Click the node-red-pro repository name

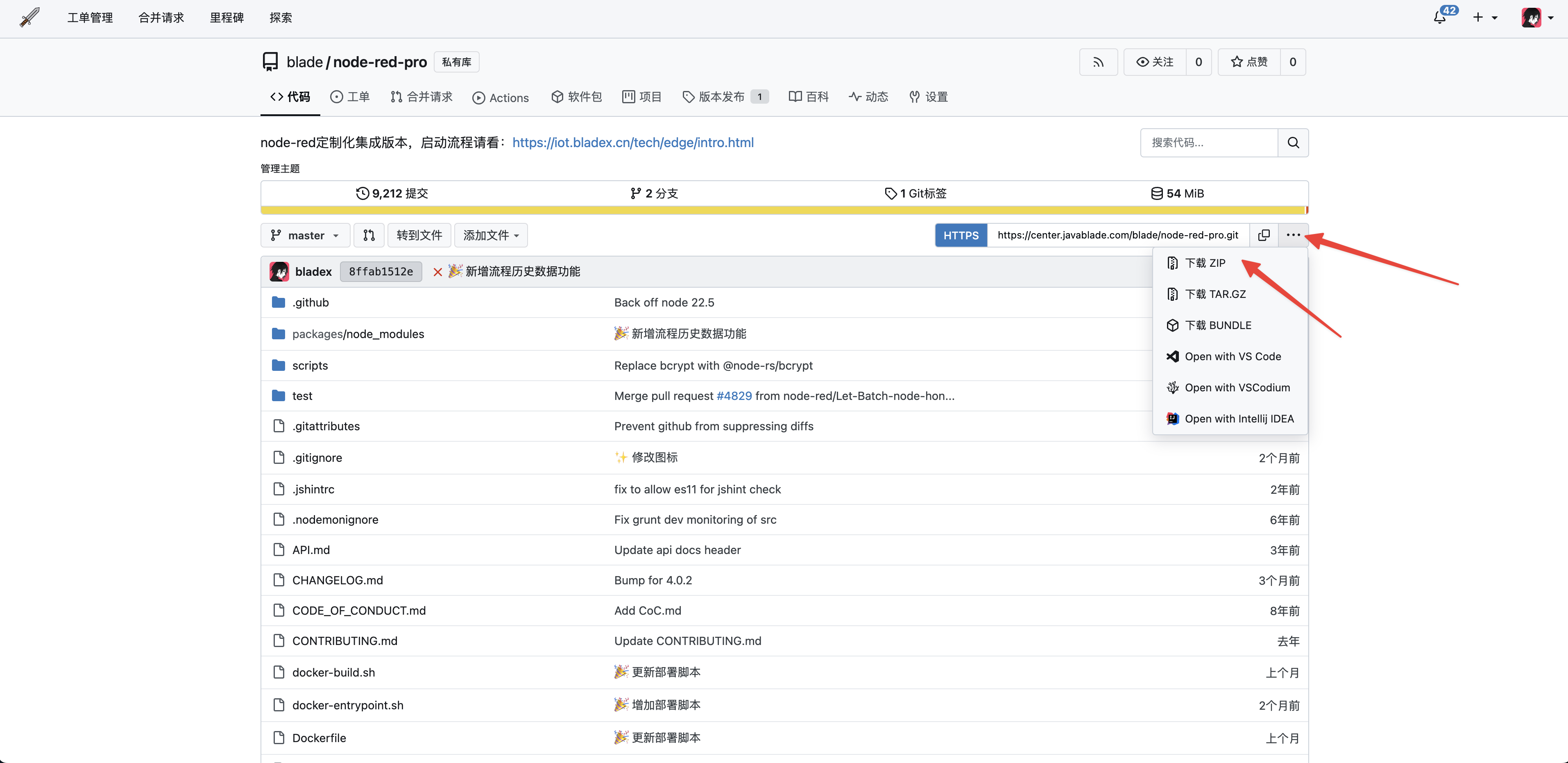[380, 62]
